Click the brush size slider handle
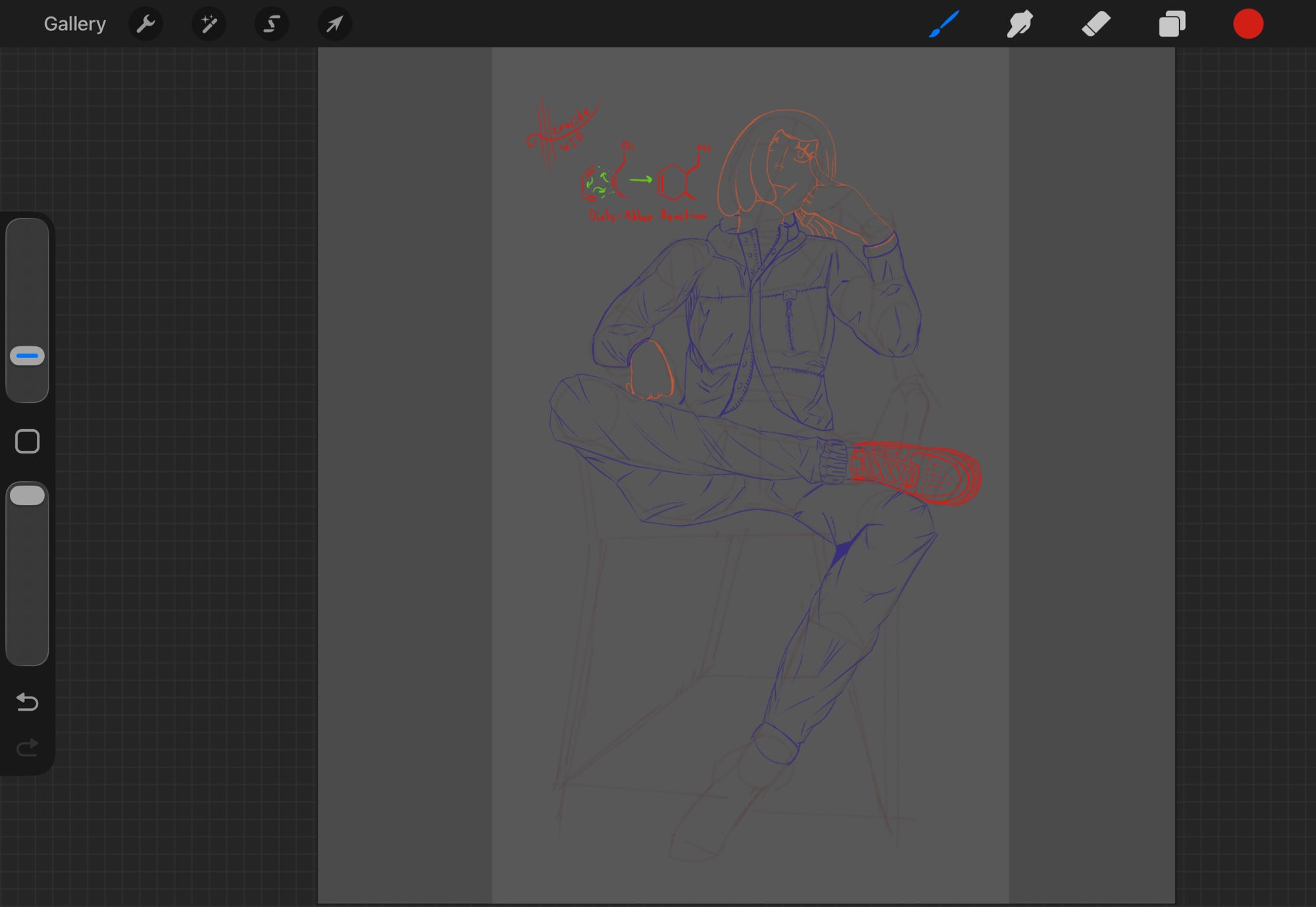The image size is (1316, 907). (x=27, y=356)
